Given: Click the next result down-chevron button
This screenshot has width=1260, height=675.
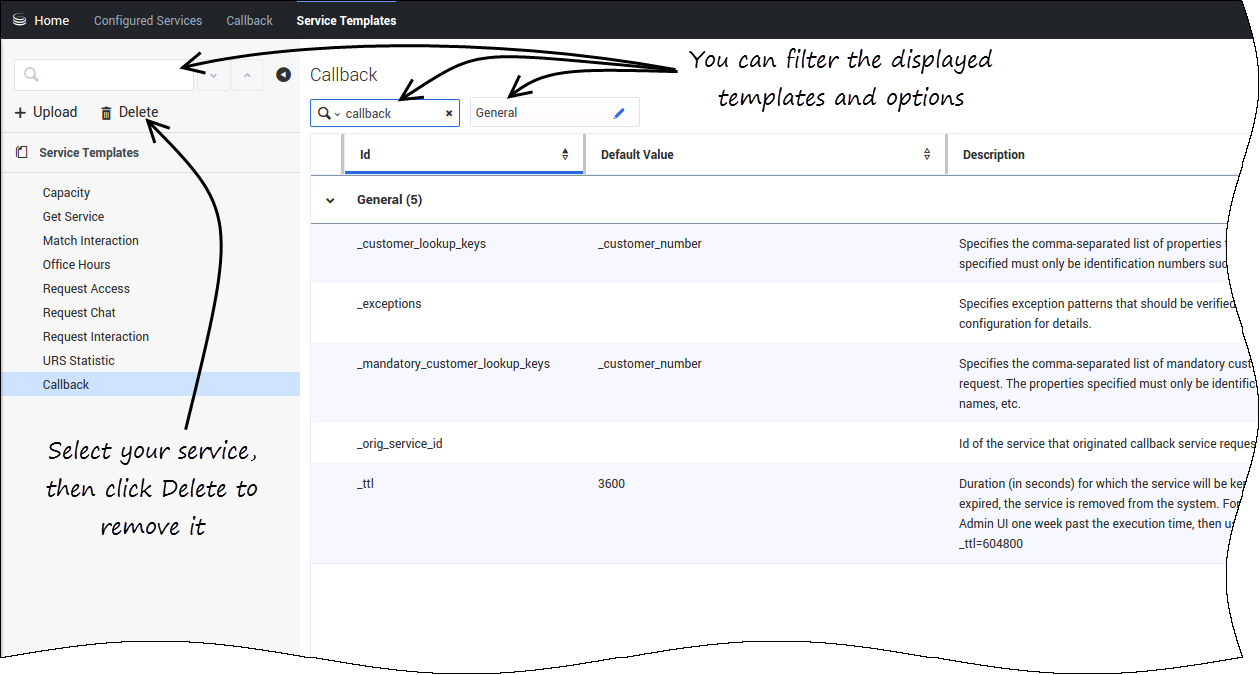Looking at the screenshot, I should pos(213,75).
